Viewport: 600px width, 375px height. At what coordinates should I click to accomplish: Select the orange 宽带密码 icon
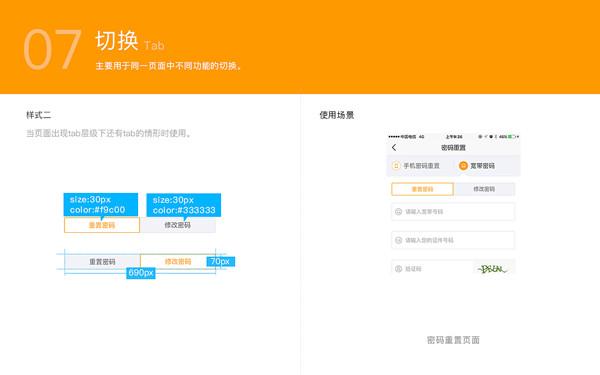click(463, 166)
